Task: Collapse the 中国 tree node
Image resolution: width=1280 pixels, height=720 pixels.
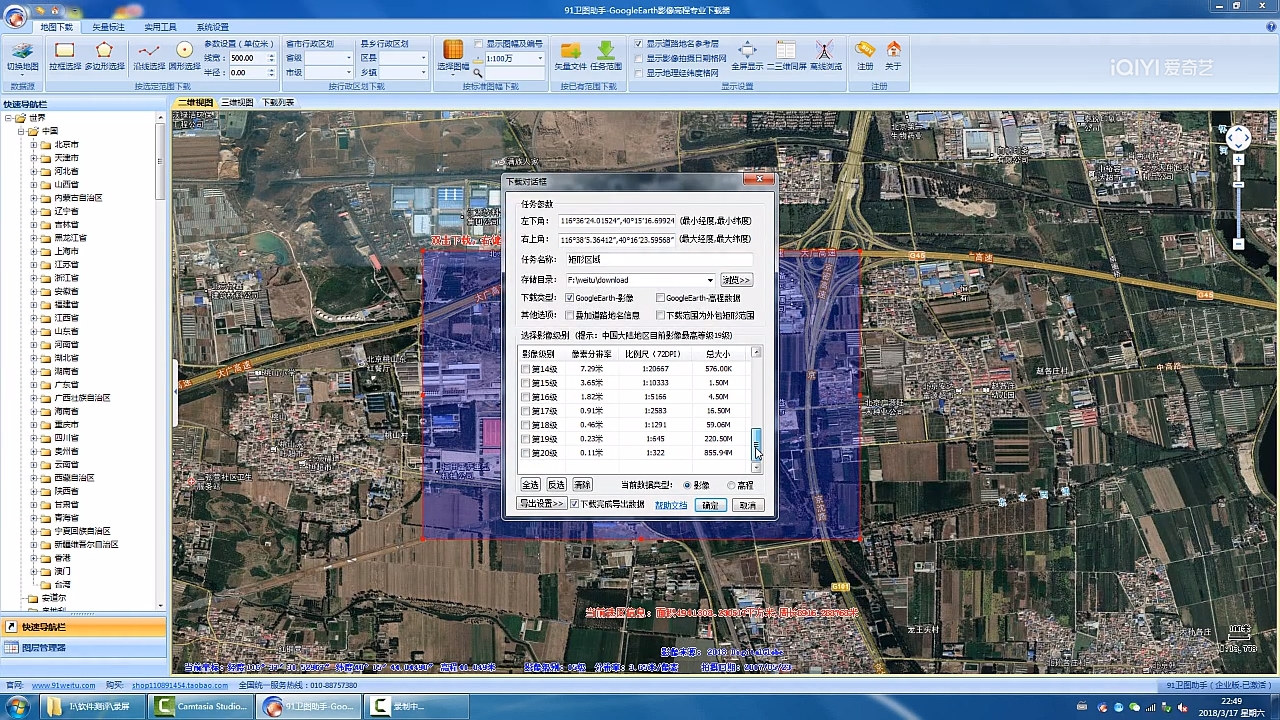Action: coord(21,131)
